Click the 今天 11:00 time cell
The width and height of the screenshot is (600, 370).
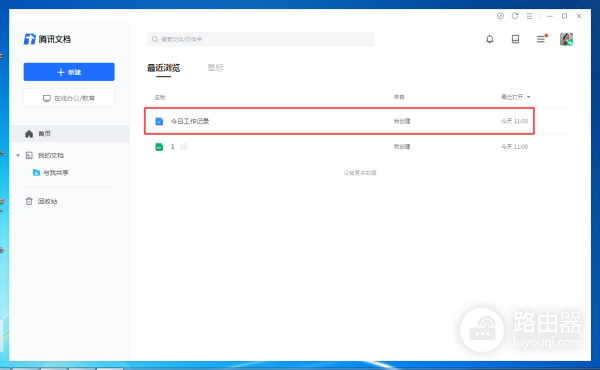(x=515, y=147)
